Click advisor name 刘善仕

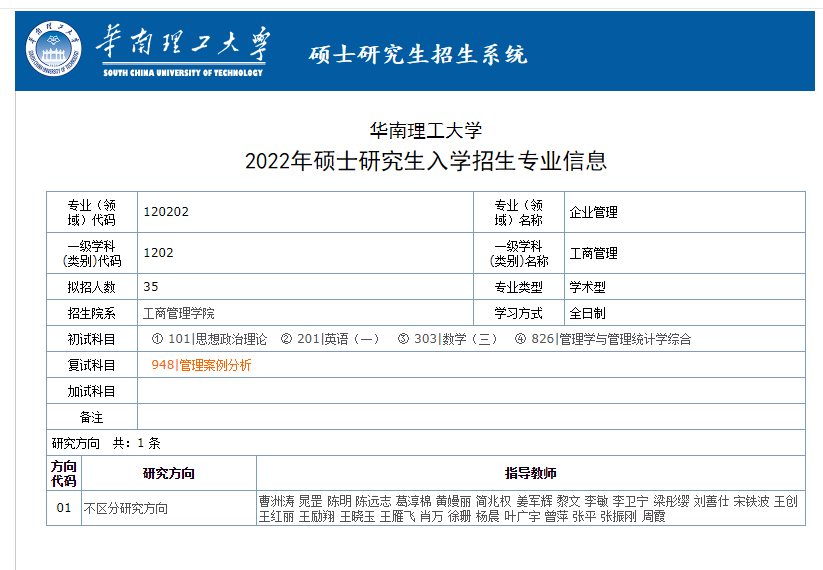tap(711, 501)
